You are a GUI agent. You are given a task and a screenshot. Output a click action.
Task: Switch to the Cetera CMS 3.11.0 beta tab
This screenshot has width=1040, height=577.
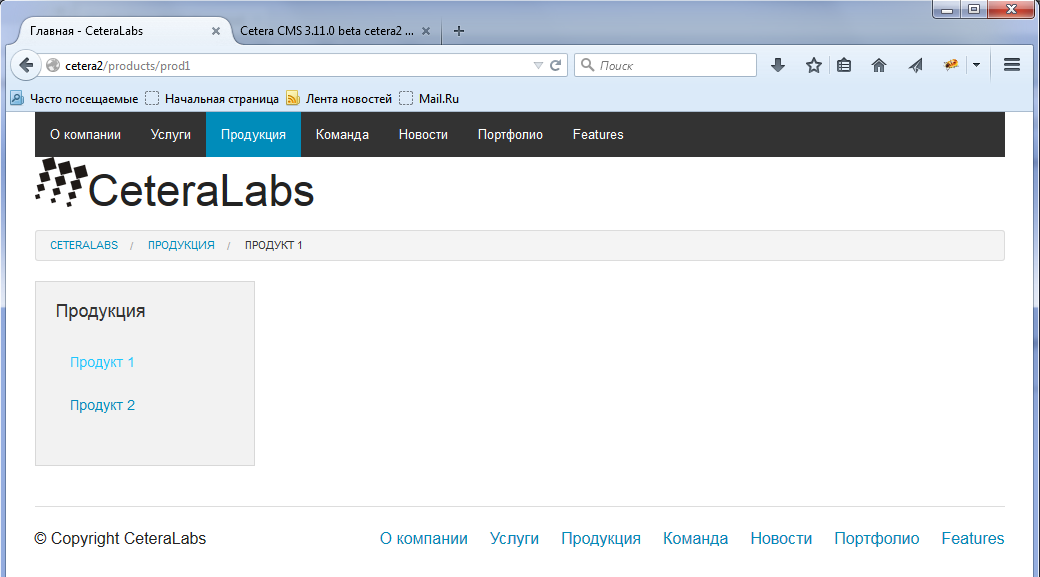click(x=335, y=31)
